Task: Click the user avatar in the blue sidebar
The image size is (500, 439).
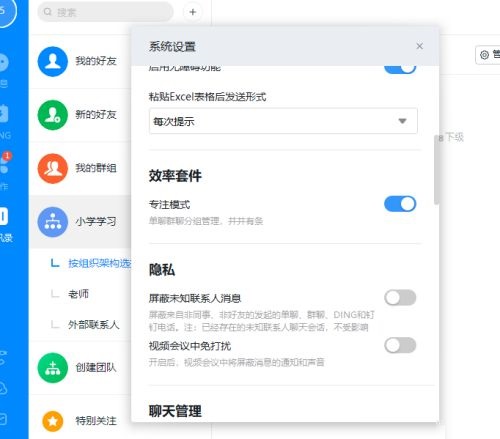Action: pyautogui.click(x=6, y=12)
